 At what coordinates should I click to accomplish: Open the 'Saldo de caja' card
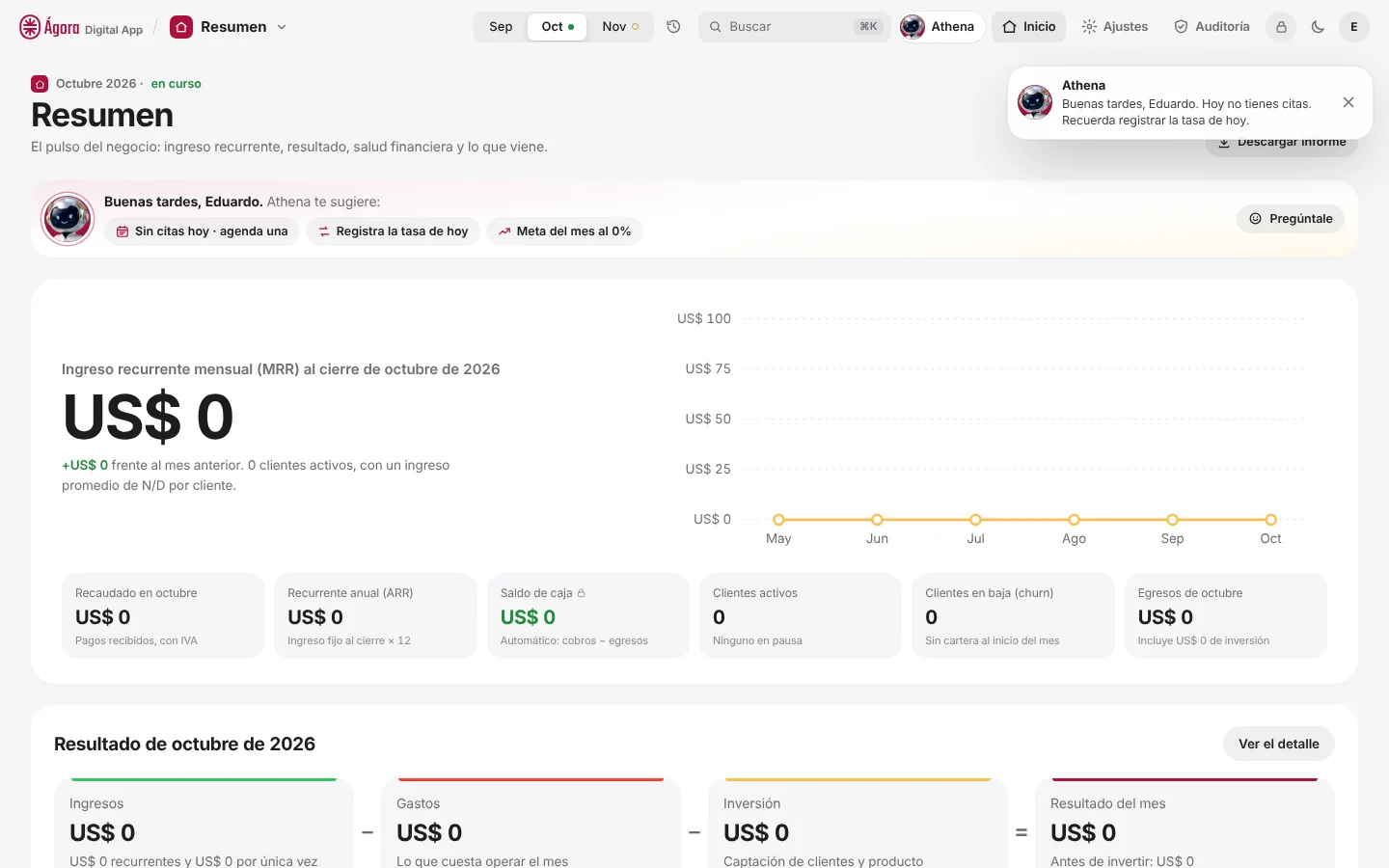587,616
